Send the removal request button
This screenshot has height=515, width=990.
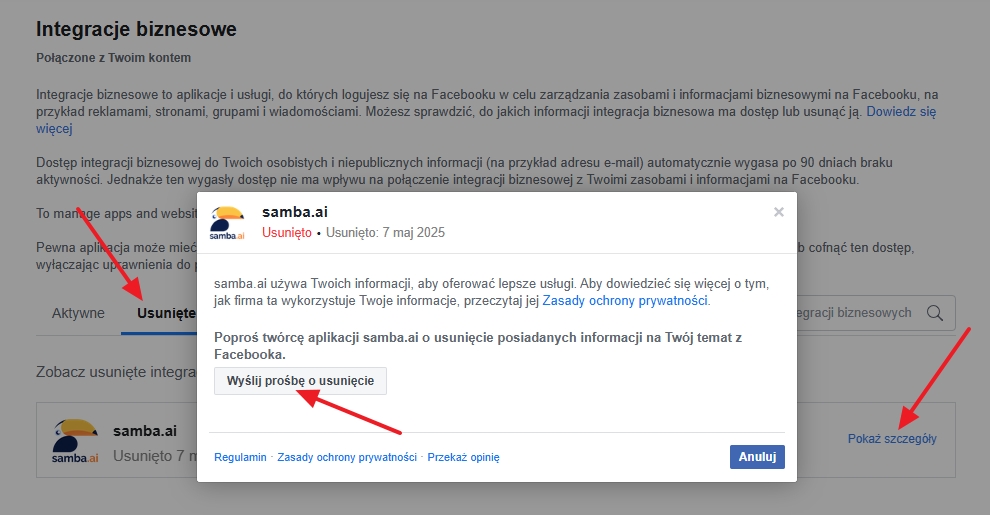click(x=301, y=381)
